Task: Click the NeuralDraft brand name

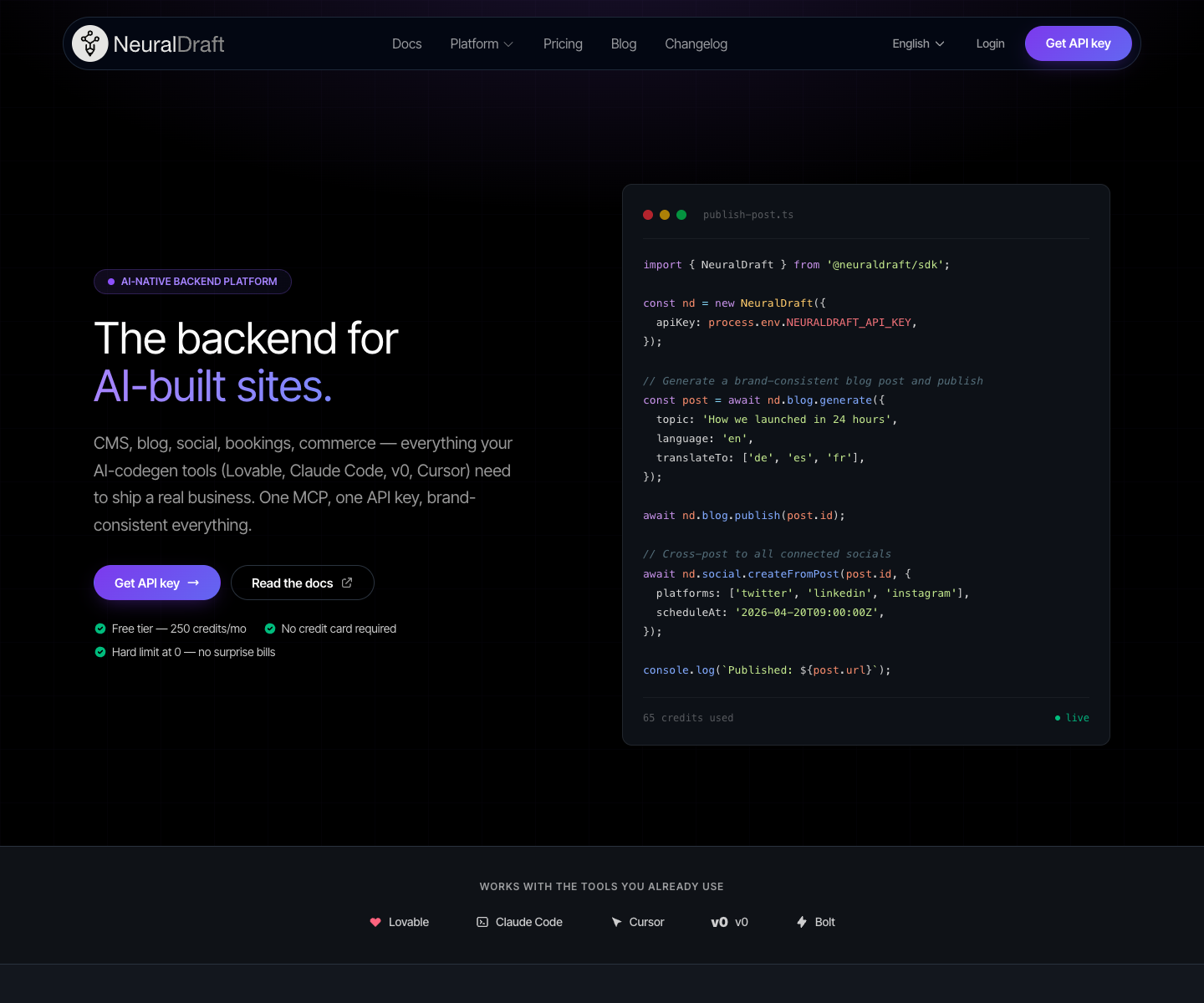Action: 169,44
